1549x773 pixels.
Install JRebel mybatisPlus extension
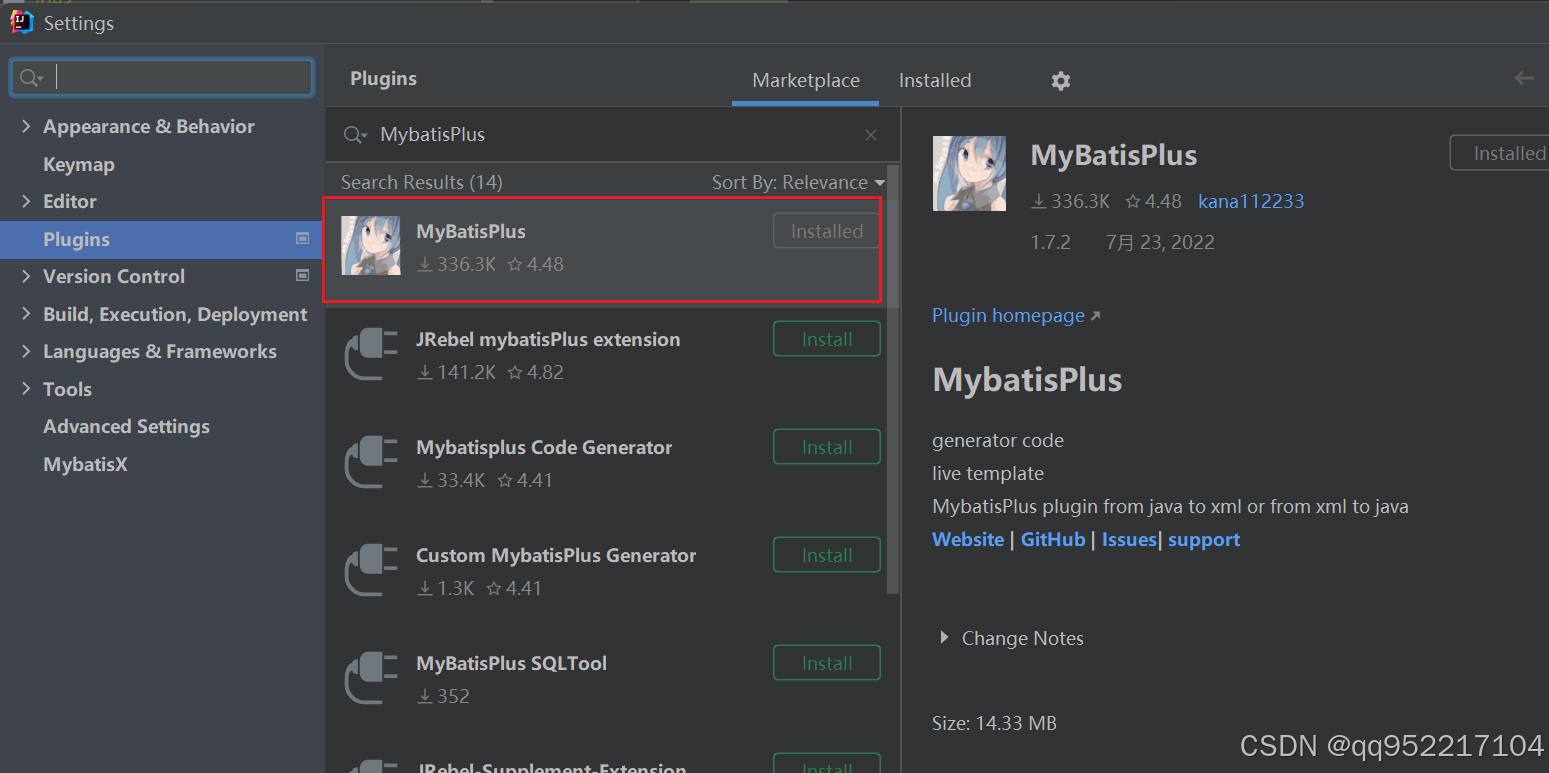tap(827, 339)
